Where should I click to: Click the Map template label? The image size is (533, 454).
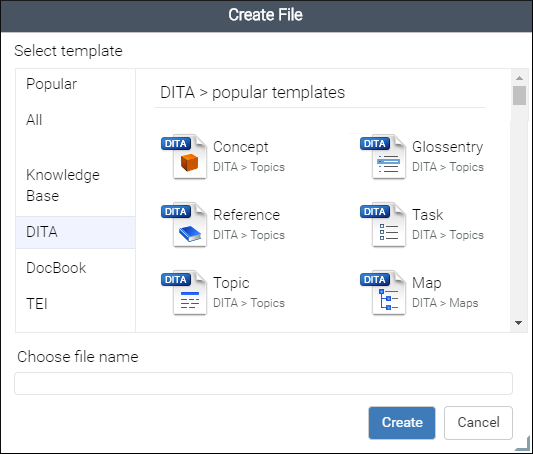click(427, 283)
